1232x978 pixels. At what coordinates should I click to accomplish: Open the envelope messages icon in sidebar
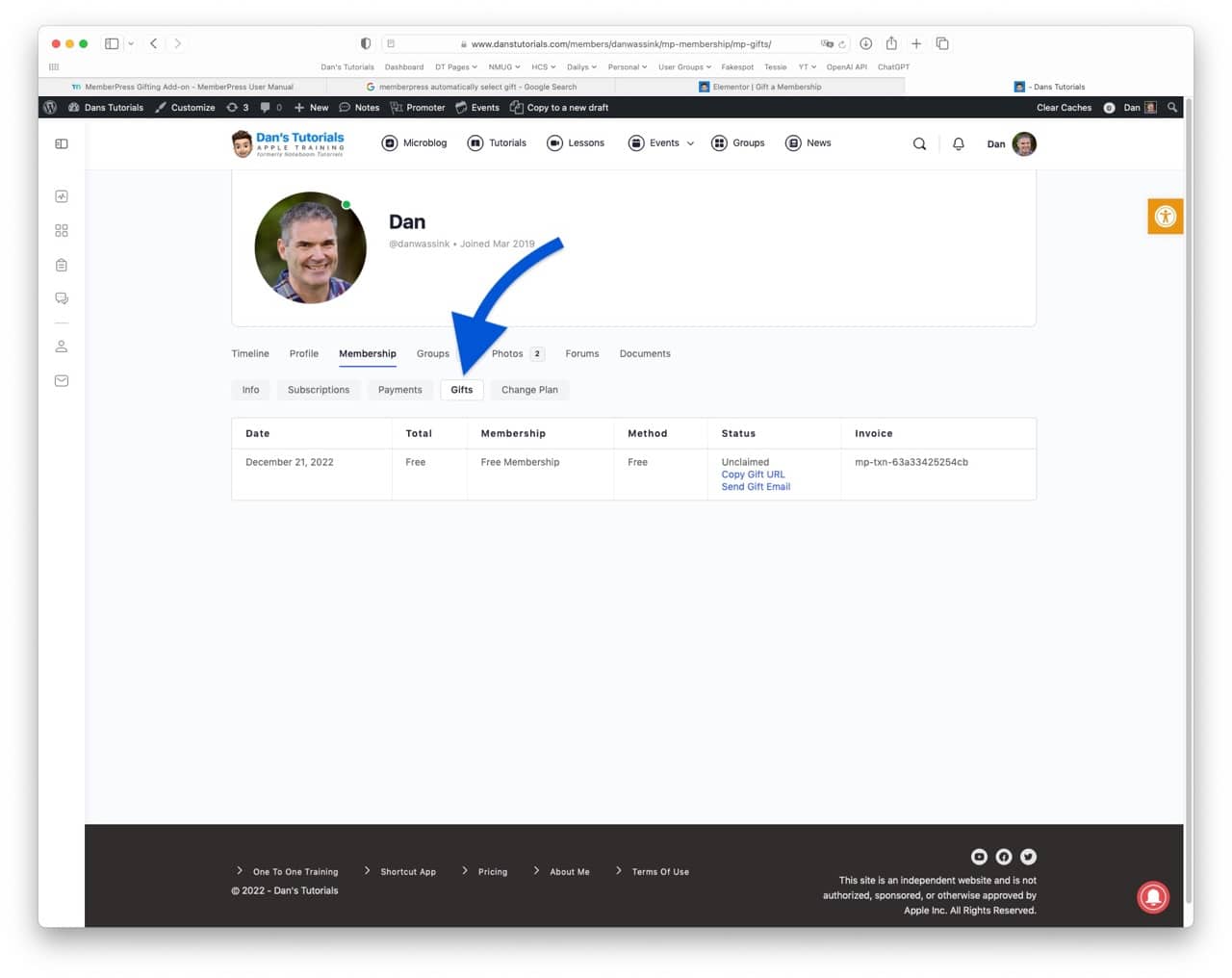62,381
